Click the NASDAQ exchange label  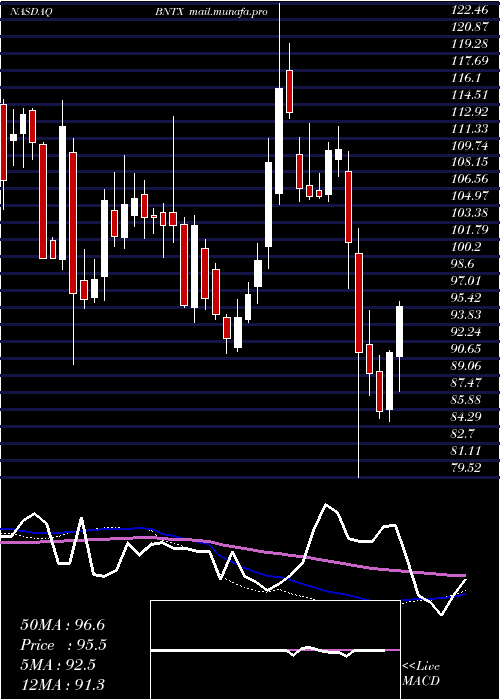tap(31, 12)
